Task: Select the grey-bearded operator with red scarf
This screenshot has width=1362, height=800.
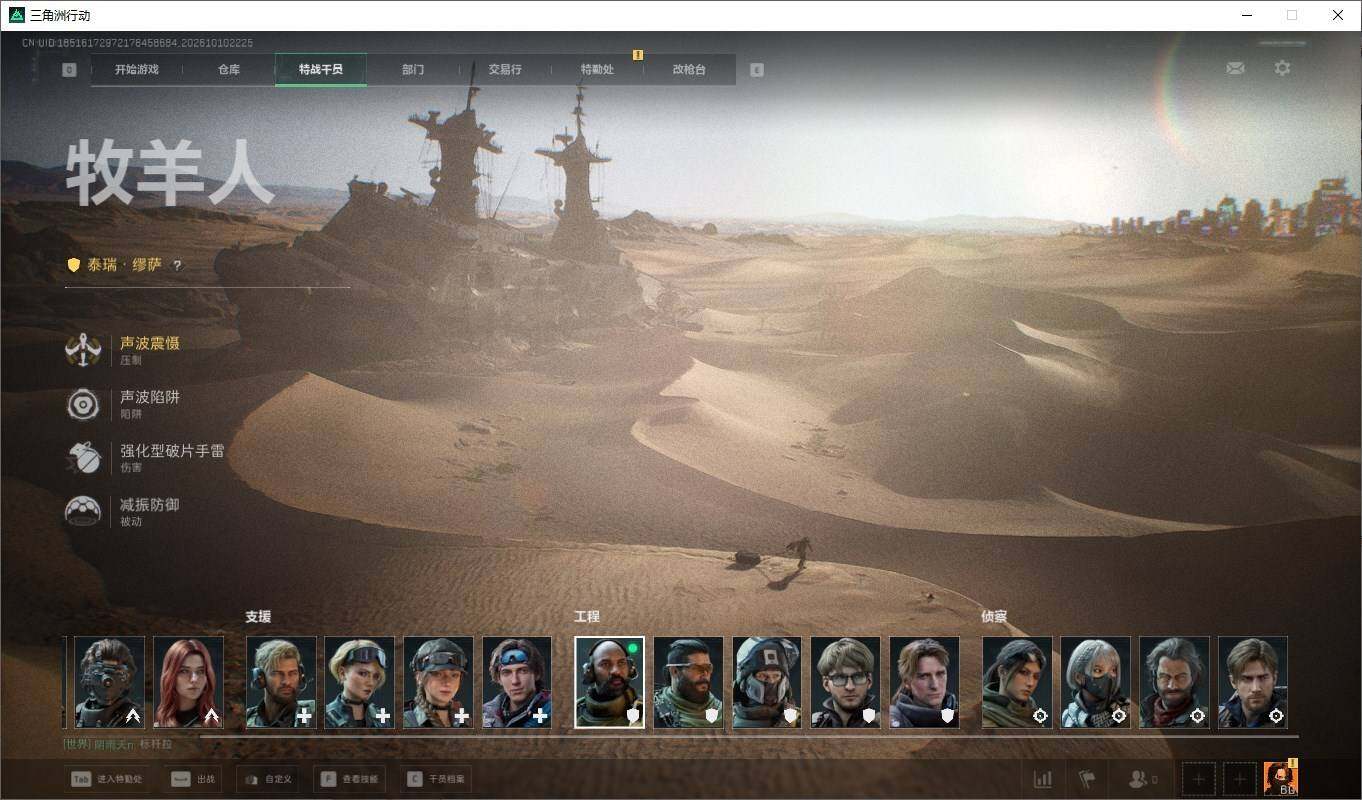Action: (1174, 682)
